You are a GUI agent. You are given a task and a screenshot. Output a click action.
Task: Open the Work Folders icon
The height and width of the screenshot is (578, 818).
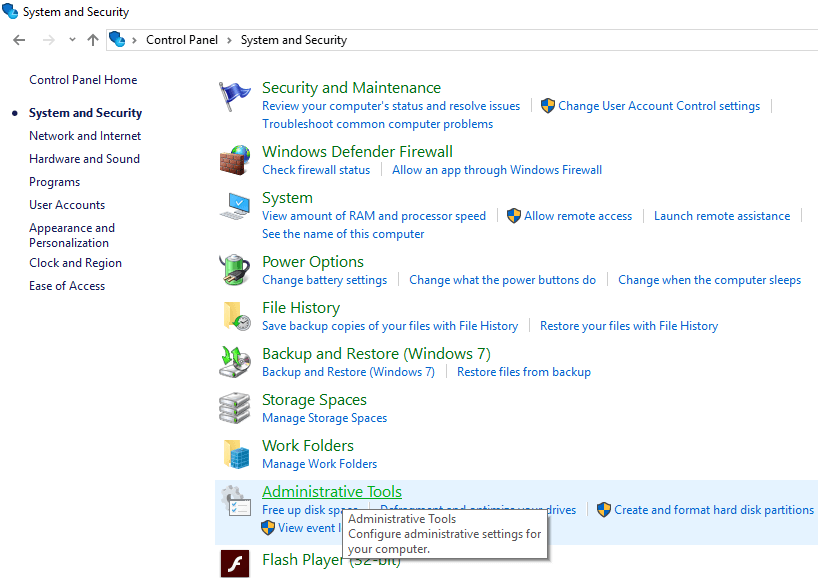[x=234, y=454]
